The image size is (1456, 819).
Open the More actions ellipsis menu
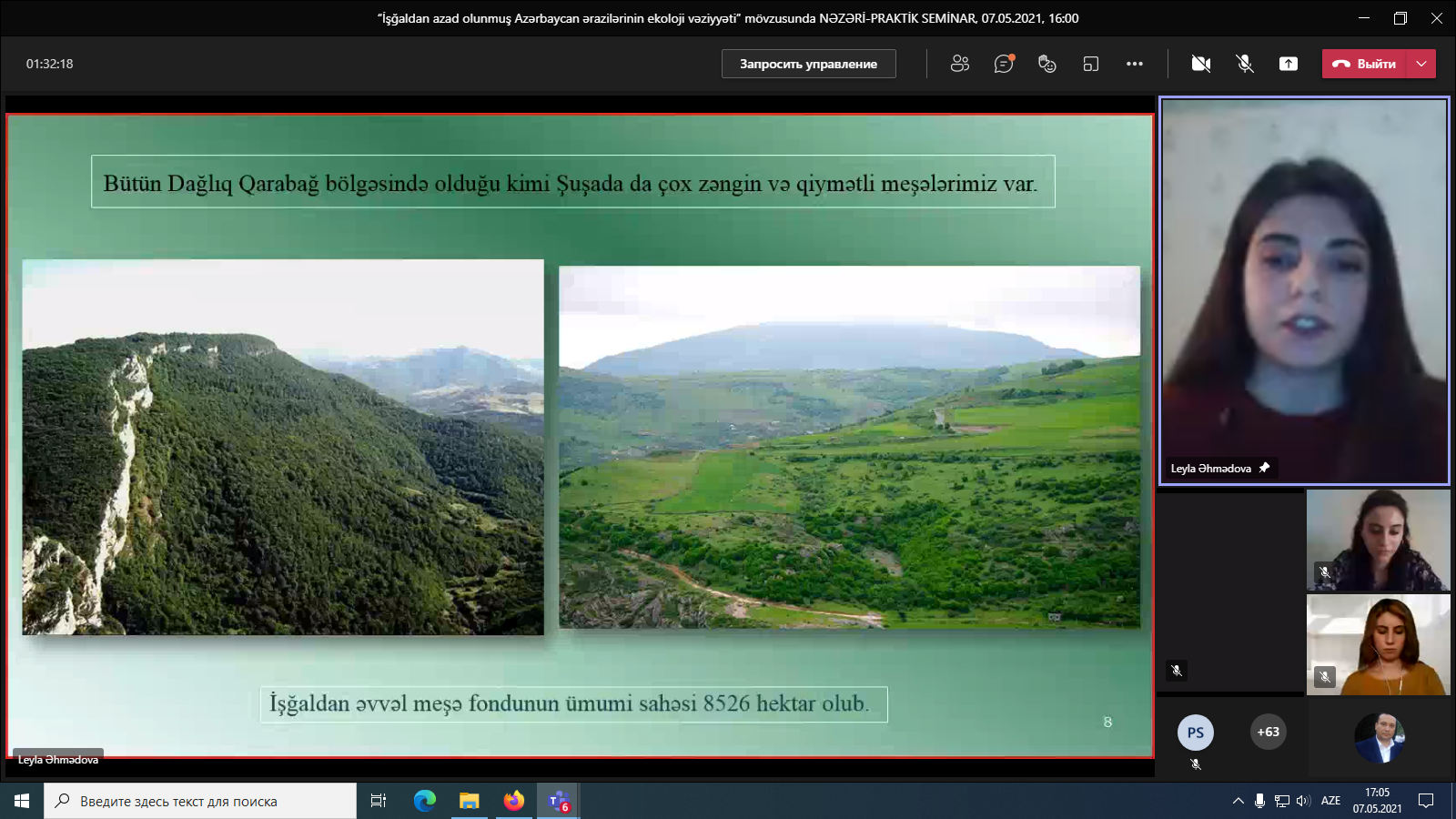tap(1135, 64)
